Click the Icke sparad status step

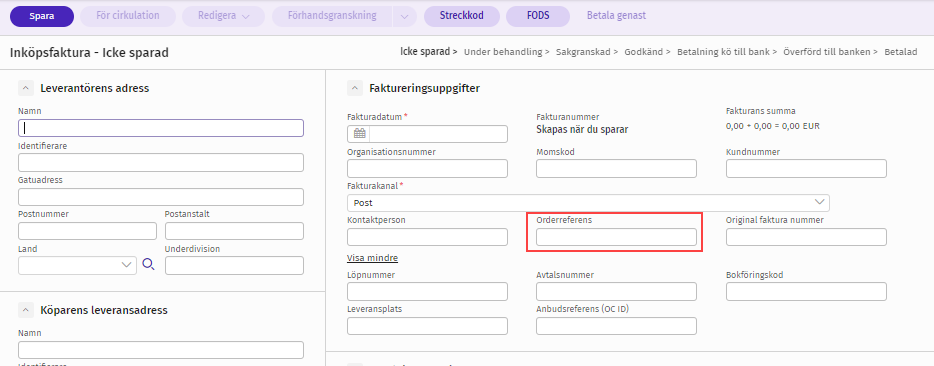click(x=425, y=51)
